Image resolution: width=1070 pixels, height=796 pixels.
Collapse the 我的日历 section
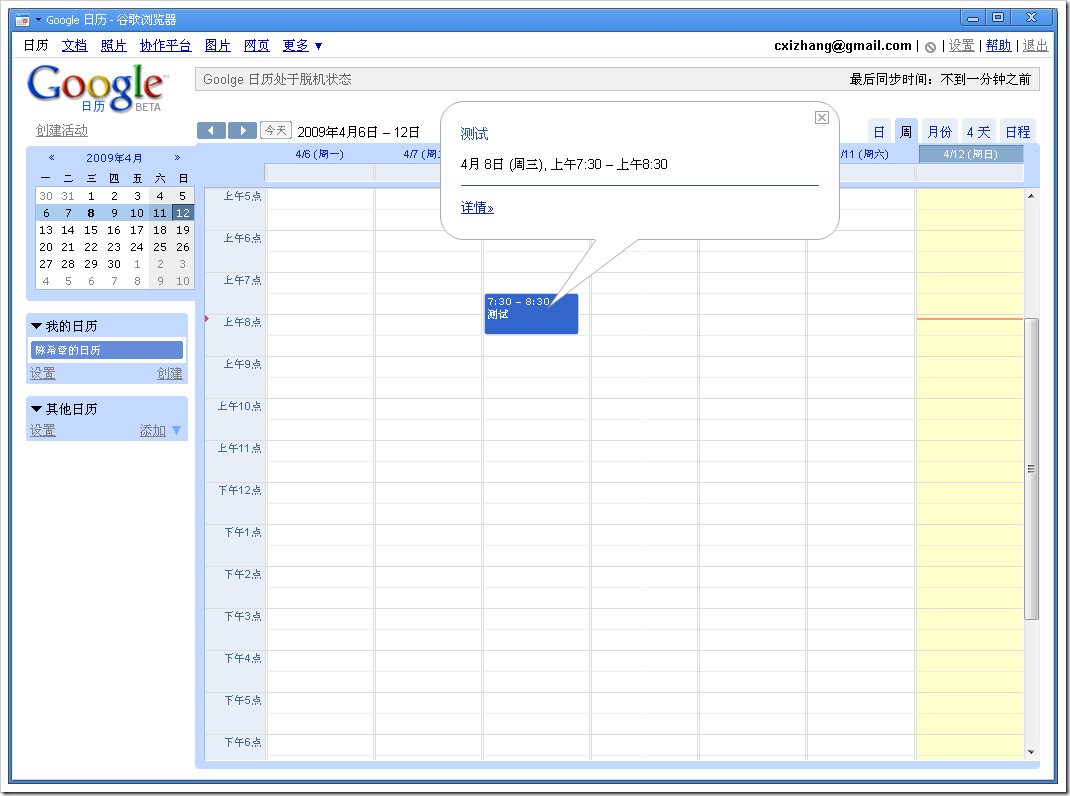(37, 326)
